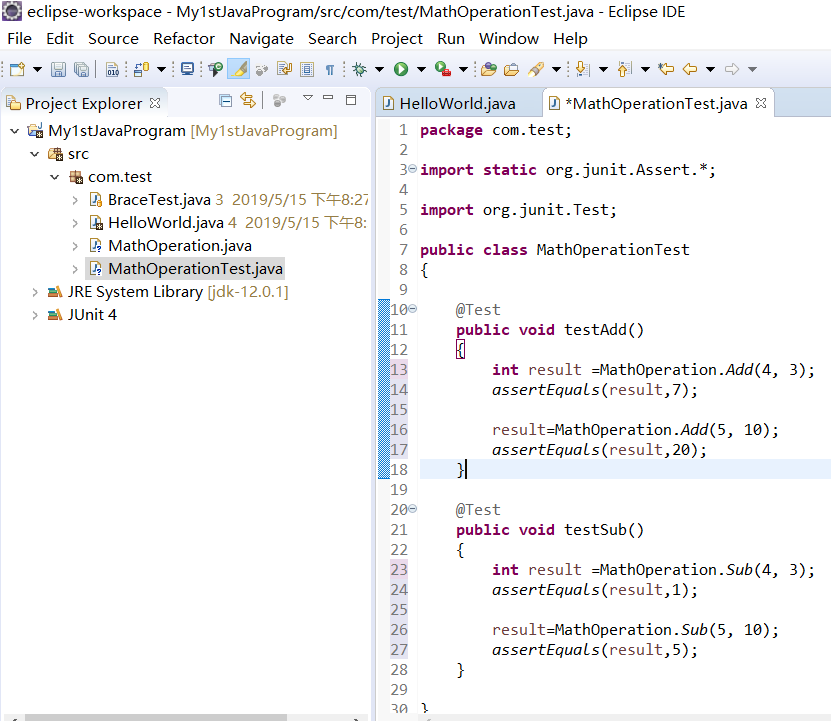
Task: Click the next-edit arrow document toolbar icon
Action: pyautogui.click(x=284, y=69)
